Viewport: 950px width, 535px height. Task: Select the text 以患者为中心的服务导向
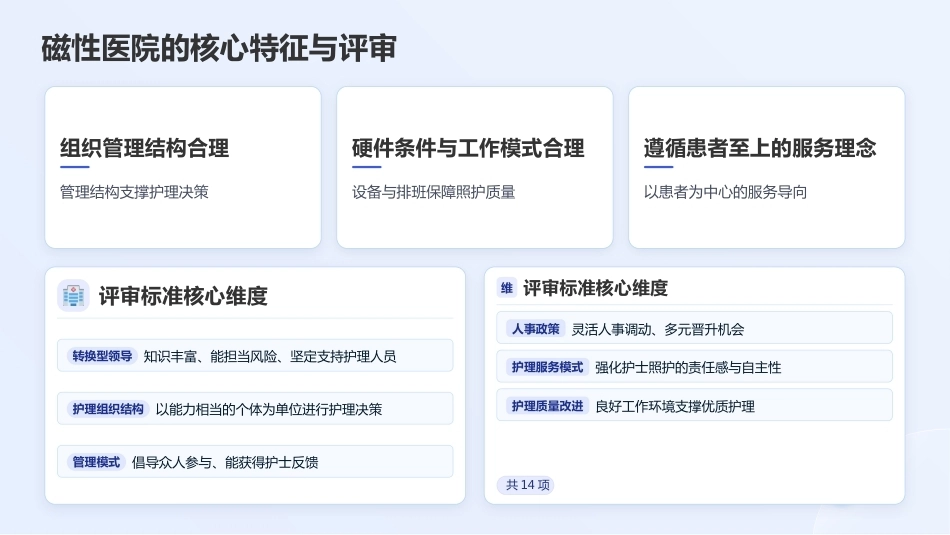tap(725, 192)
